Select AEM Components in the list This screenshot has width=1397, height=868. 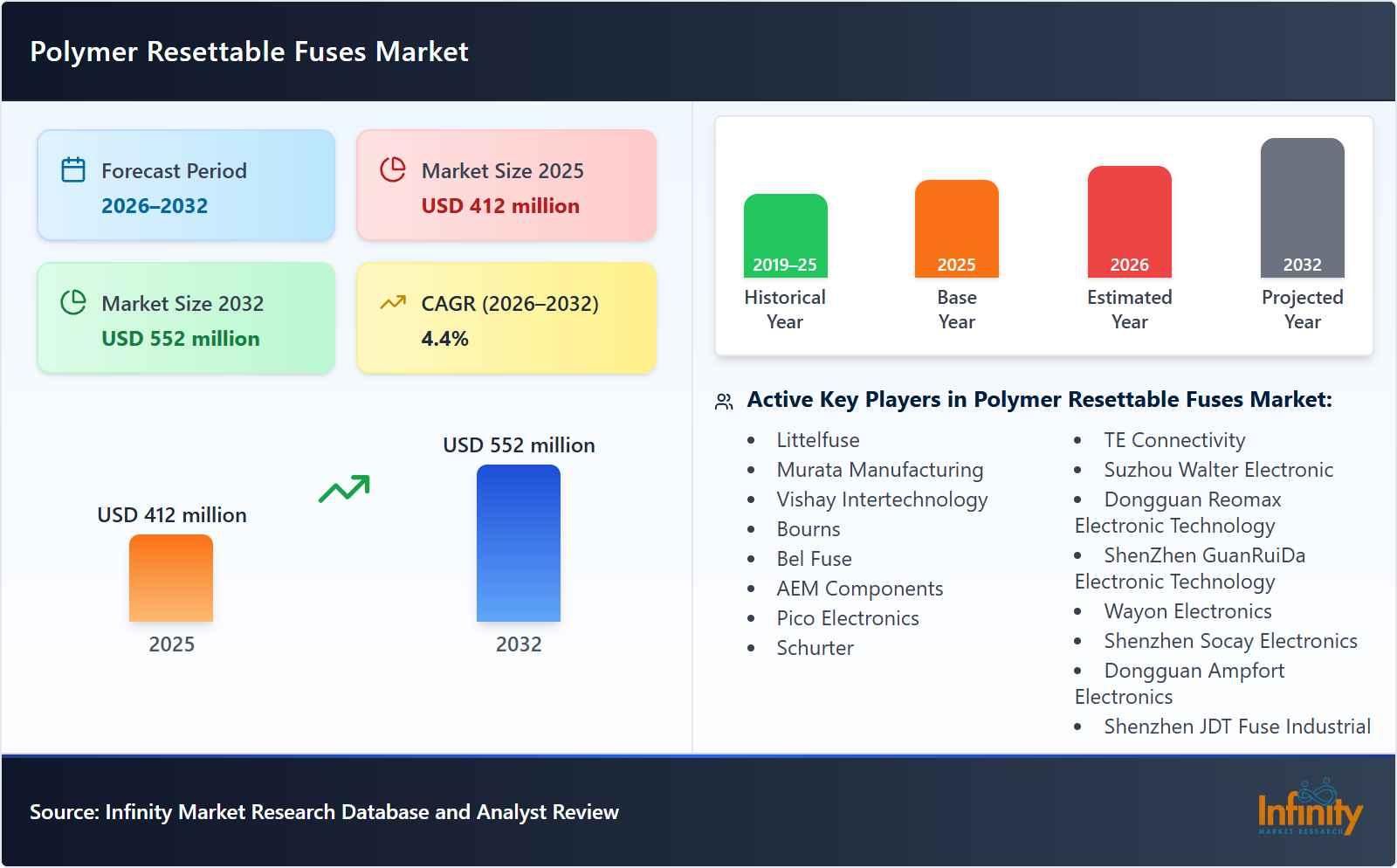click(x=860, y=589)
